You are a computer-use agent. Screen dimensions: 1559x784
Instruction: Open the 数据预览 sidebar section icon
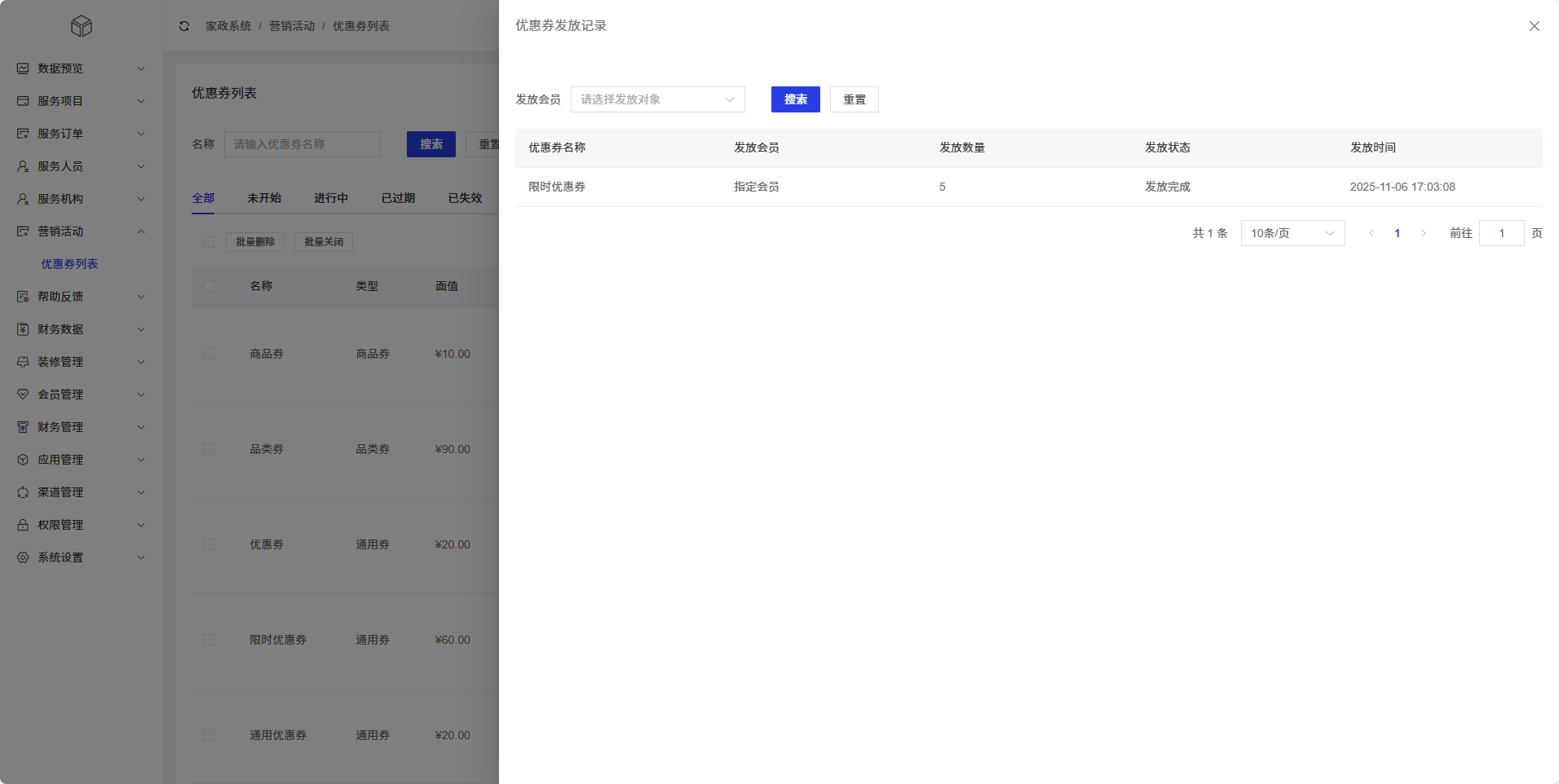22,68
